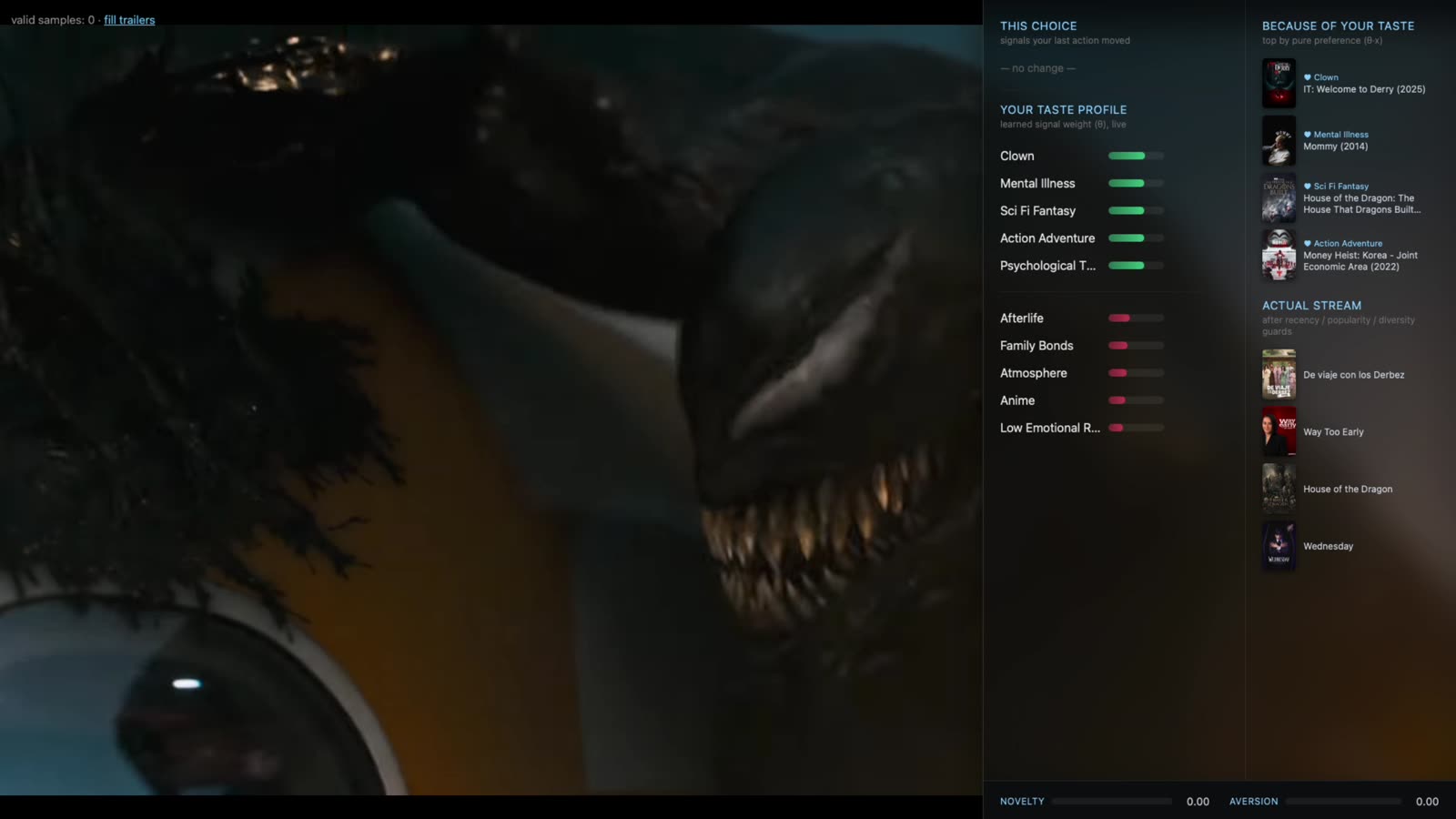Click the 'Psychological T...' profile label
This screenshot has height=819, width=1456.
(x=1047, y=266)
